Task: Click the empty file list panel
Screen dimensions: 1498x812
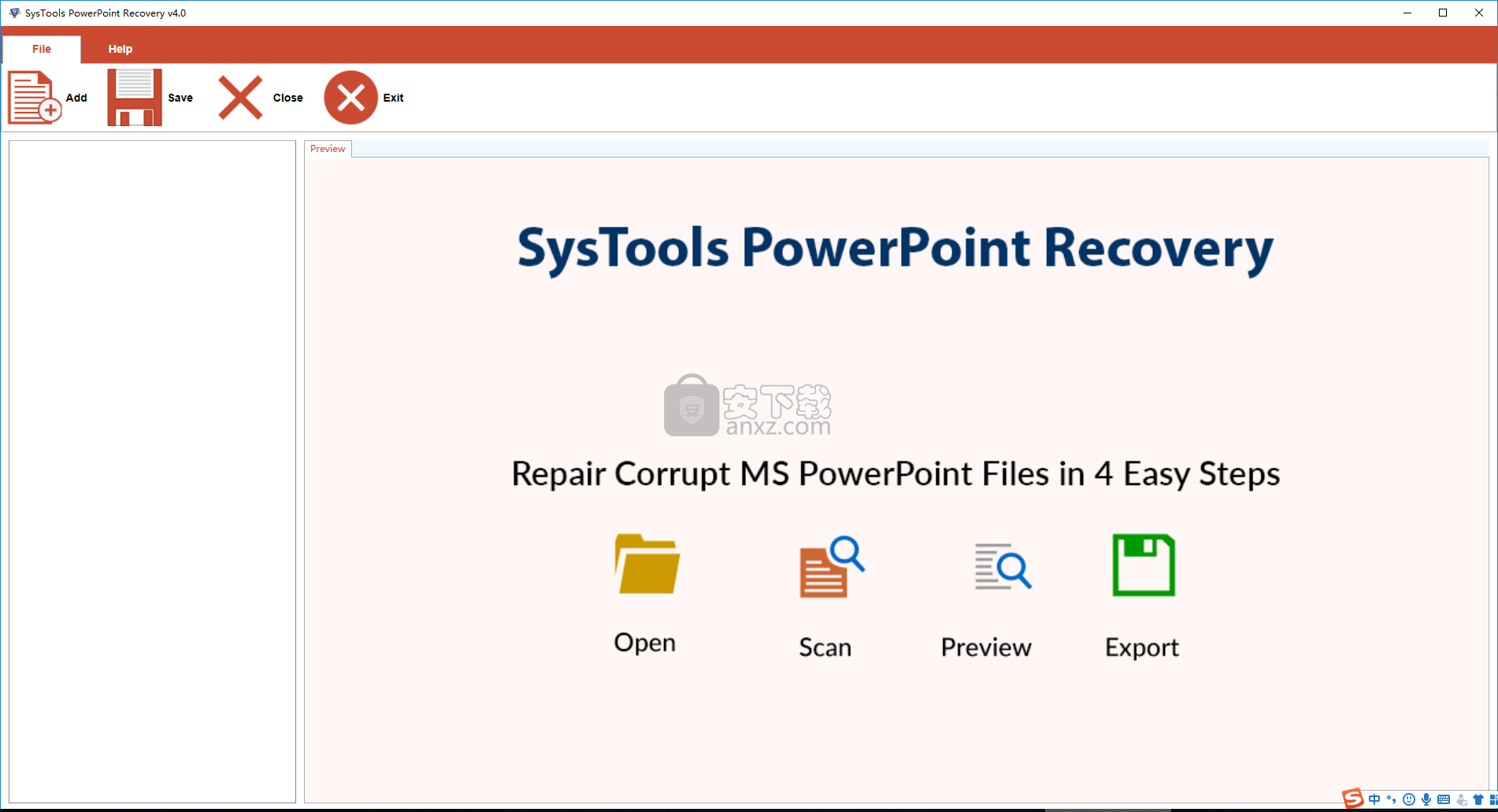Action: click(153, 472)
